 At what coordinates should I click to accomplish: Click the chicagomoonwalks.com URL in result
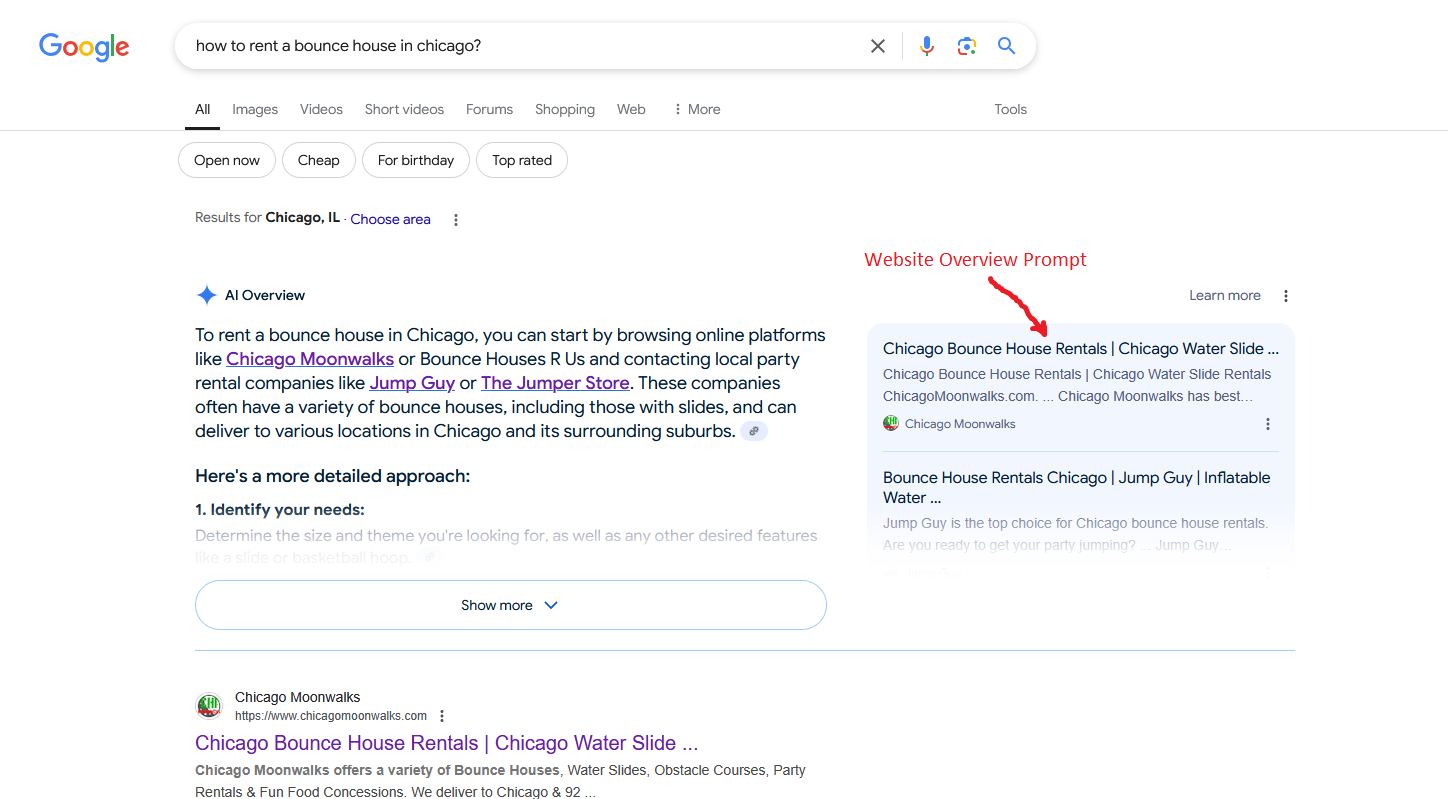(x=331, y=716)
